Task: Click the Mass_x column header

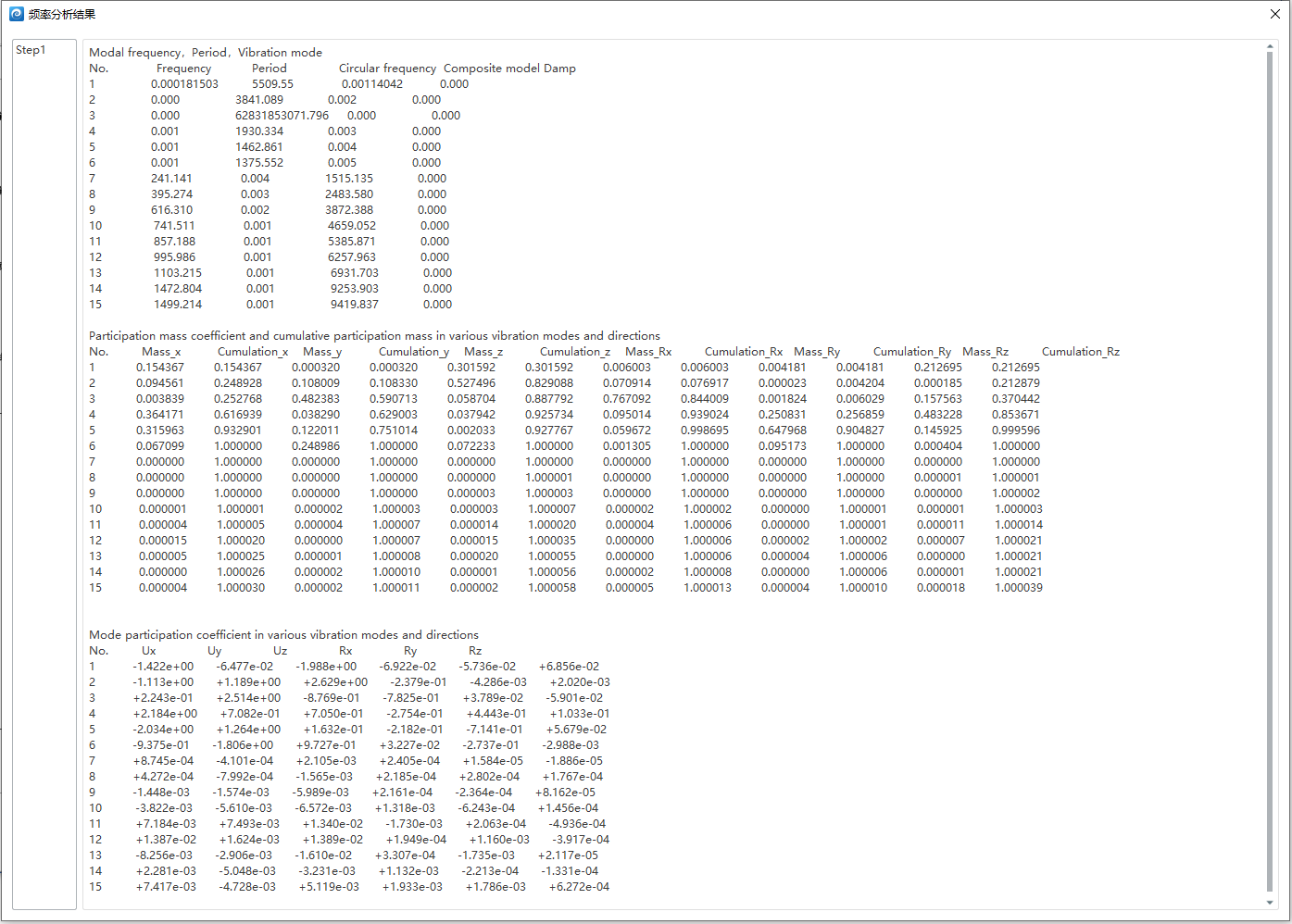Action: click(161, 352)
